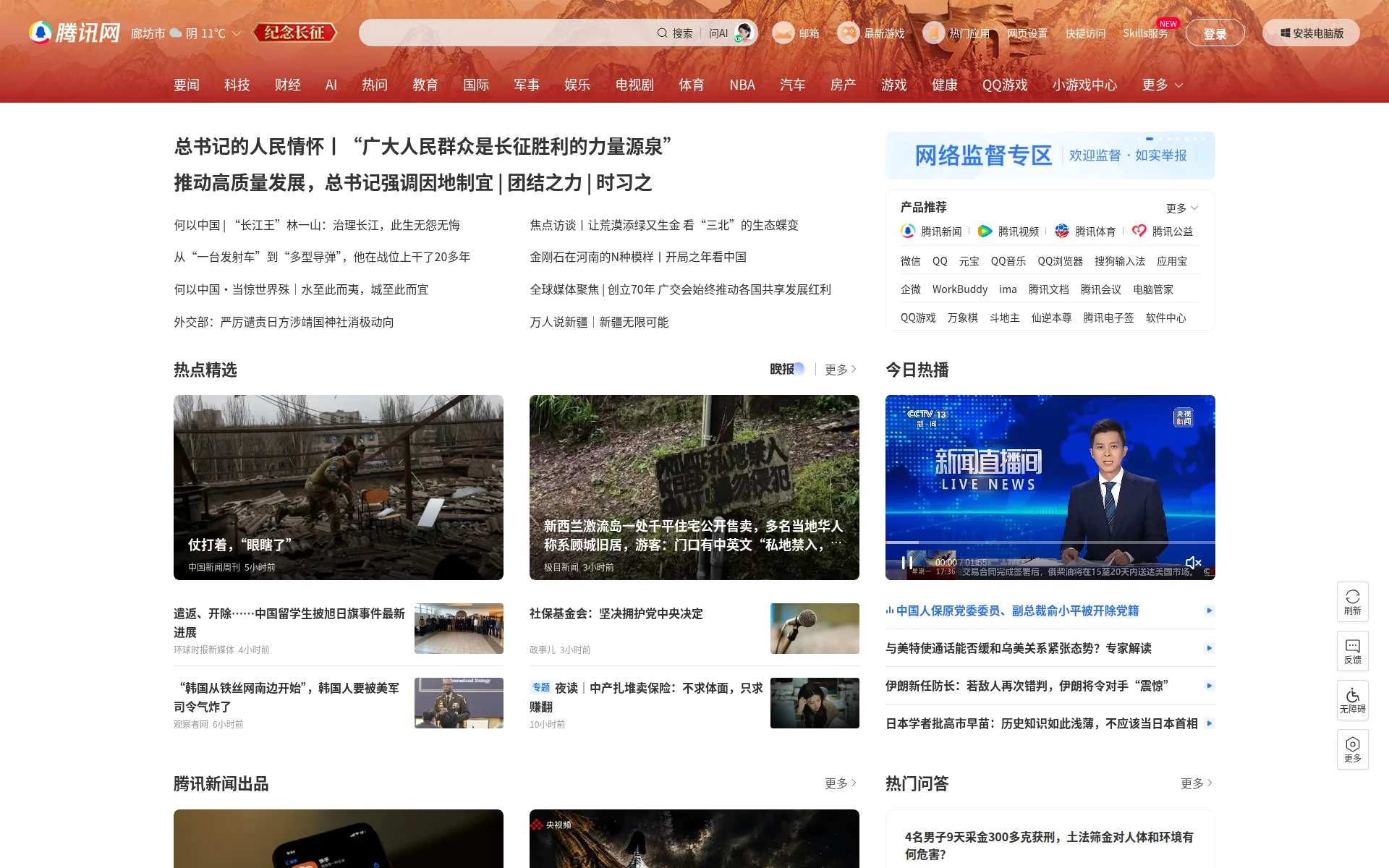This screenshot has height=868, width=1389.
Task: Play the 伊朗新任防长 video item
Action: (x=1209, y=686)
